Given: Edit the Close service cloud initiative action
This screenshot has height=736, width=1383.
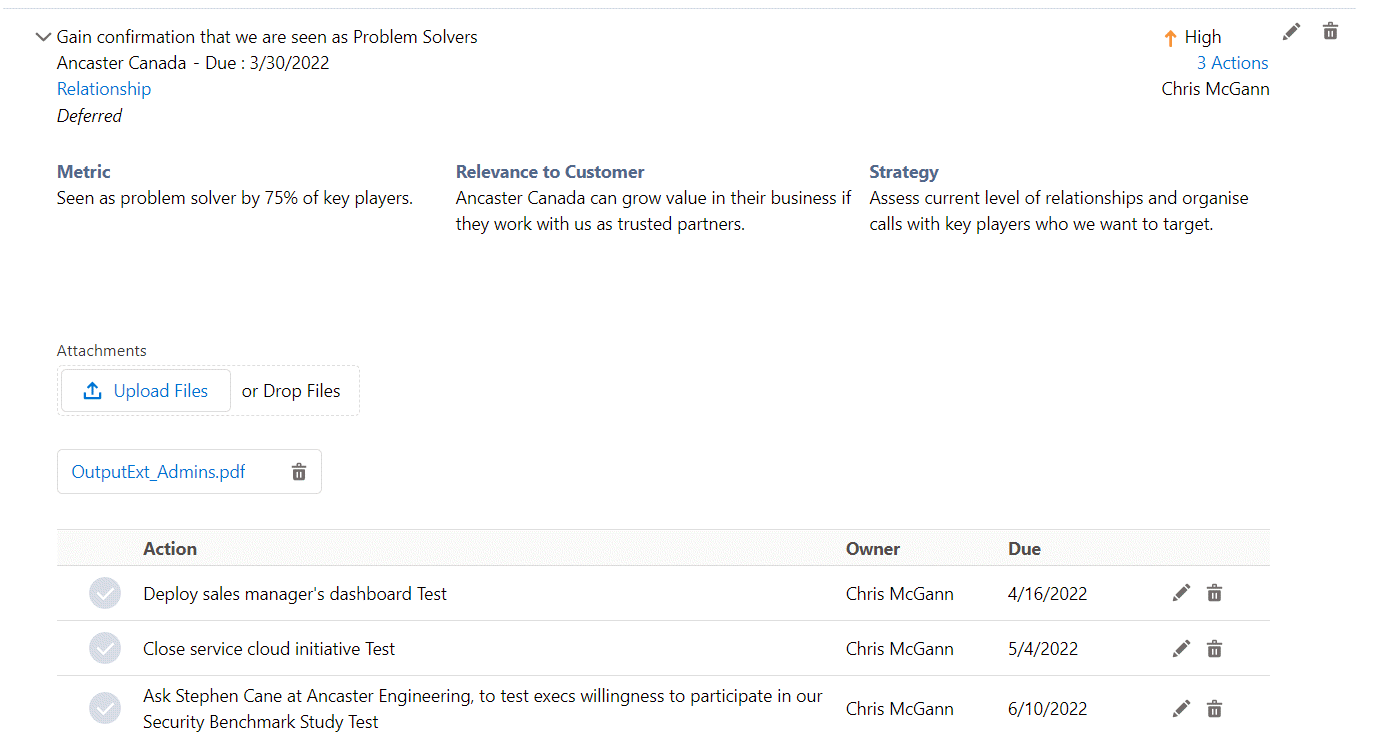Looking at the screenshot, I should [x=1181, y=649].
